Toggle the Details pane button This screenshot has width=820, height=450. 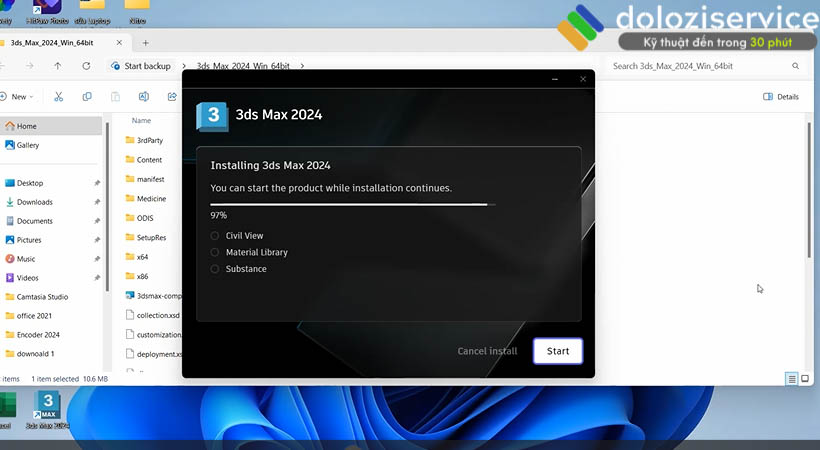tap(781, 97)
